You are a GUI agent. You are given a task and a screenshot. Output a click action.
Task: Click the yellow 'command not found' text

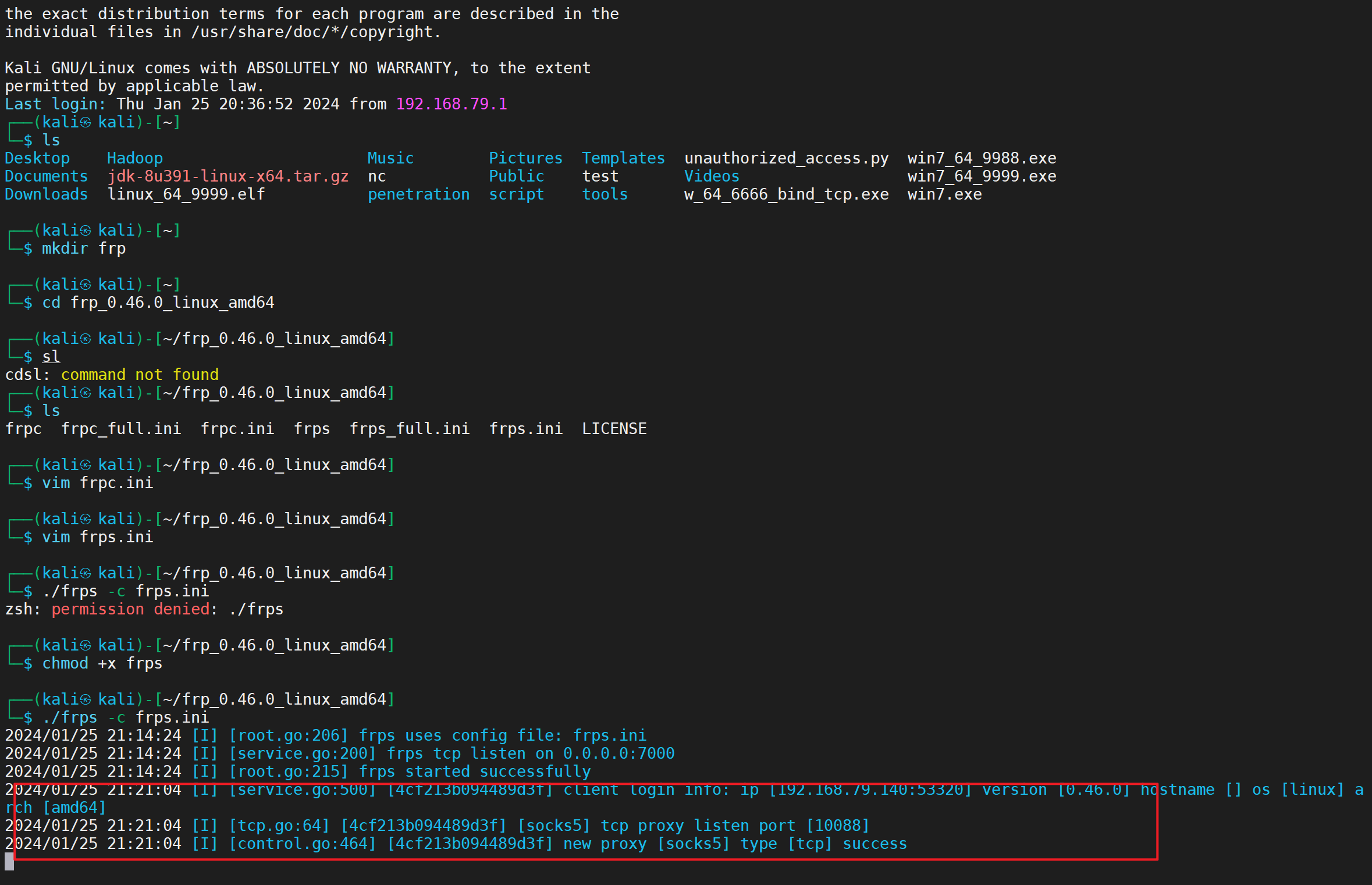(x=140, y=375)
